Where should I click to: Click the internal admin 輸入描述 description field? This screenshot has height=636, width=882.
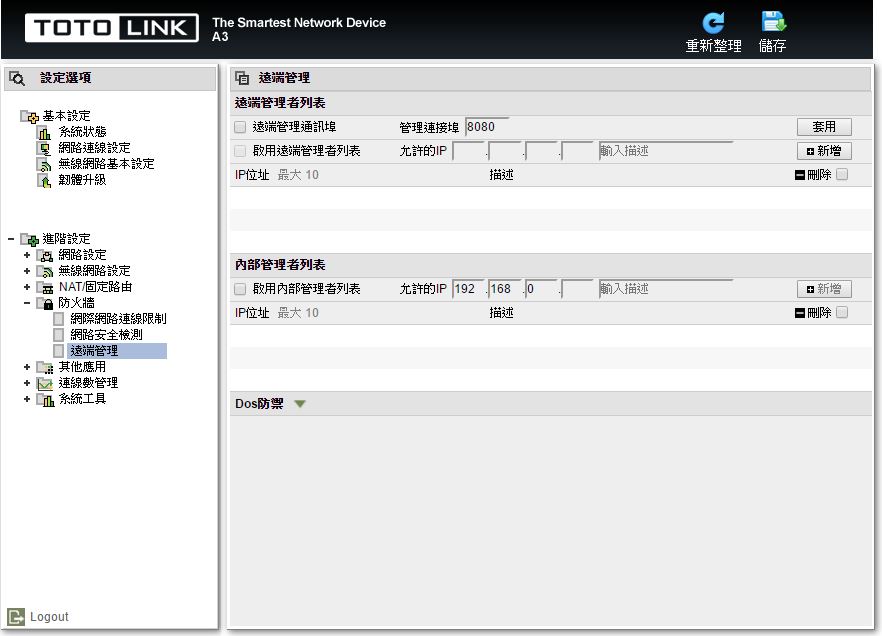pos(665,289)
